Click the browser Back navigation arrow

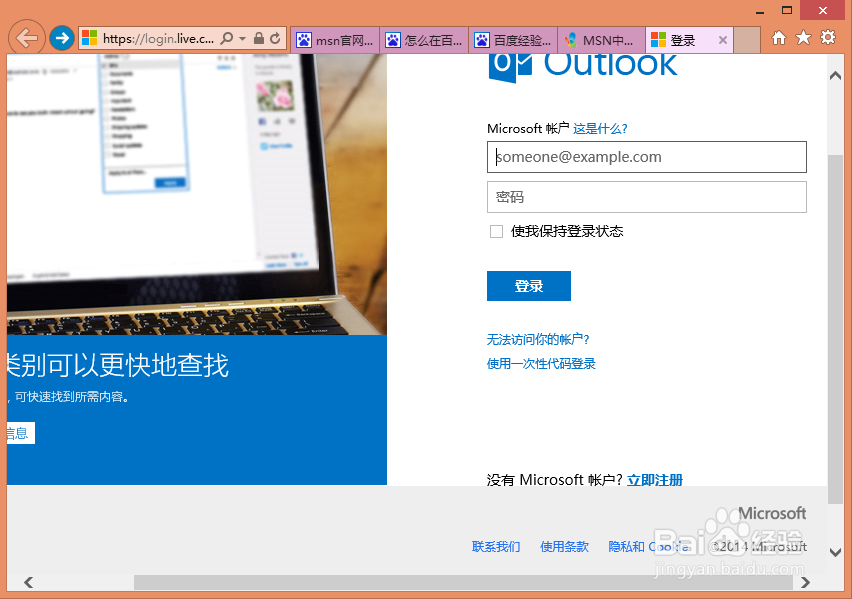tap(27, 39)
